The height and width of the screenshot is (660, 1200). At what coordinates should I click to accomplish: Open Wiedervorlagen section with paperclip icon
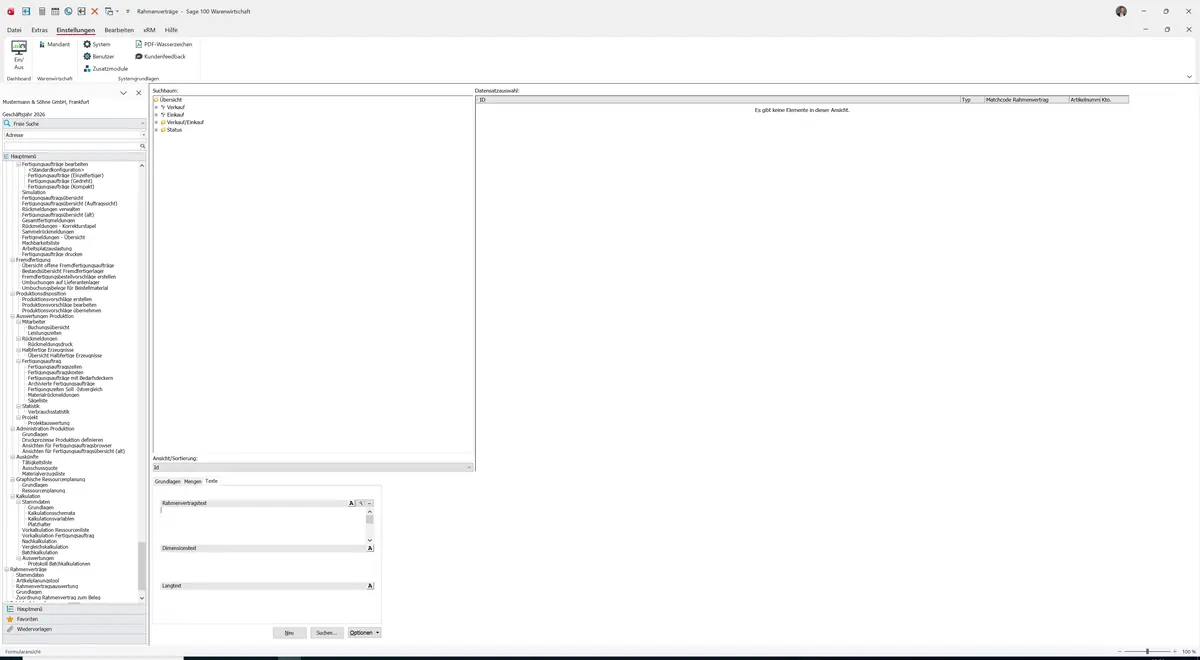(74, 629)
